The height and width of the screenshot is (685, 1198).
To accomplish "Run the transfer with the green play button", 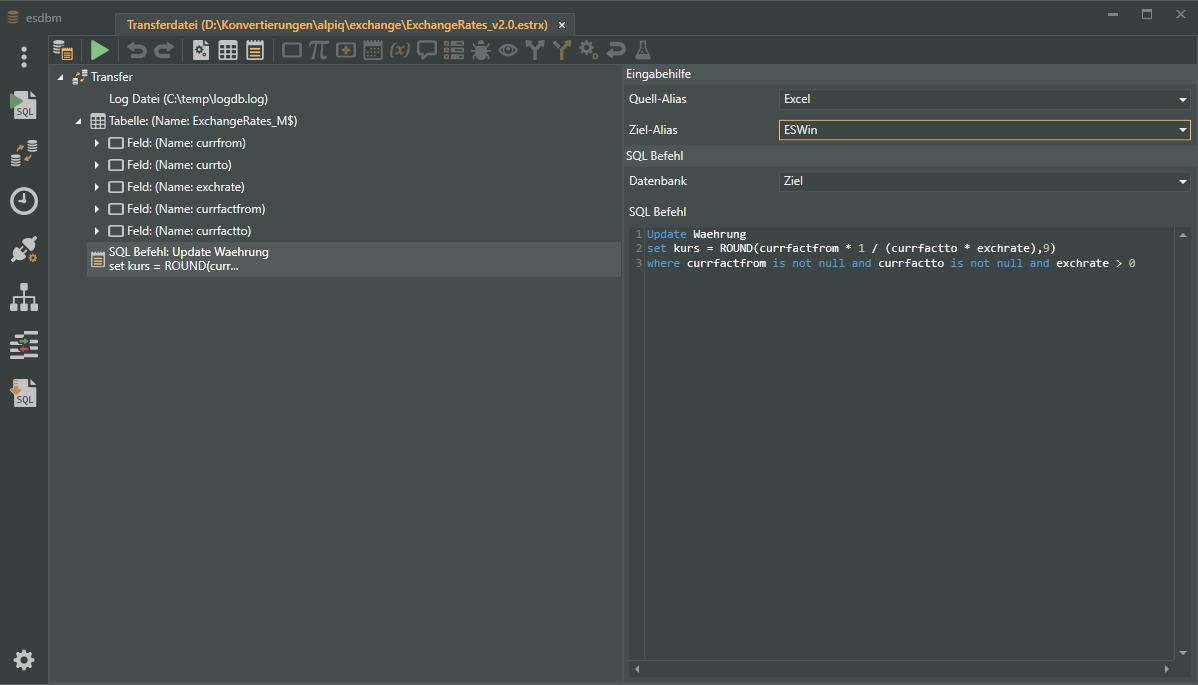I will 99,50.
